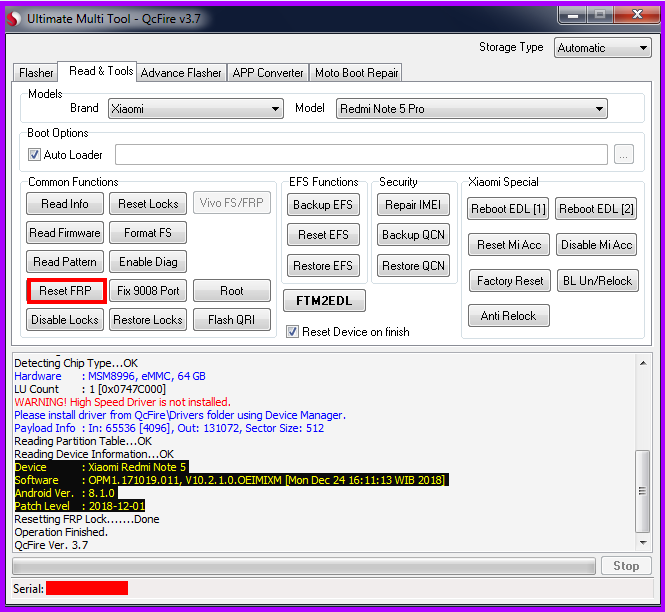The width and height of the screenshot is (665, 612).
Task: Click the 'Hardware : MSM8996, eMMC, 64 GB' line
Action: click(110, 376)
